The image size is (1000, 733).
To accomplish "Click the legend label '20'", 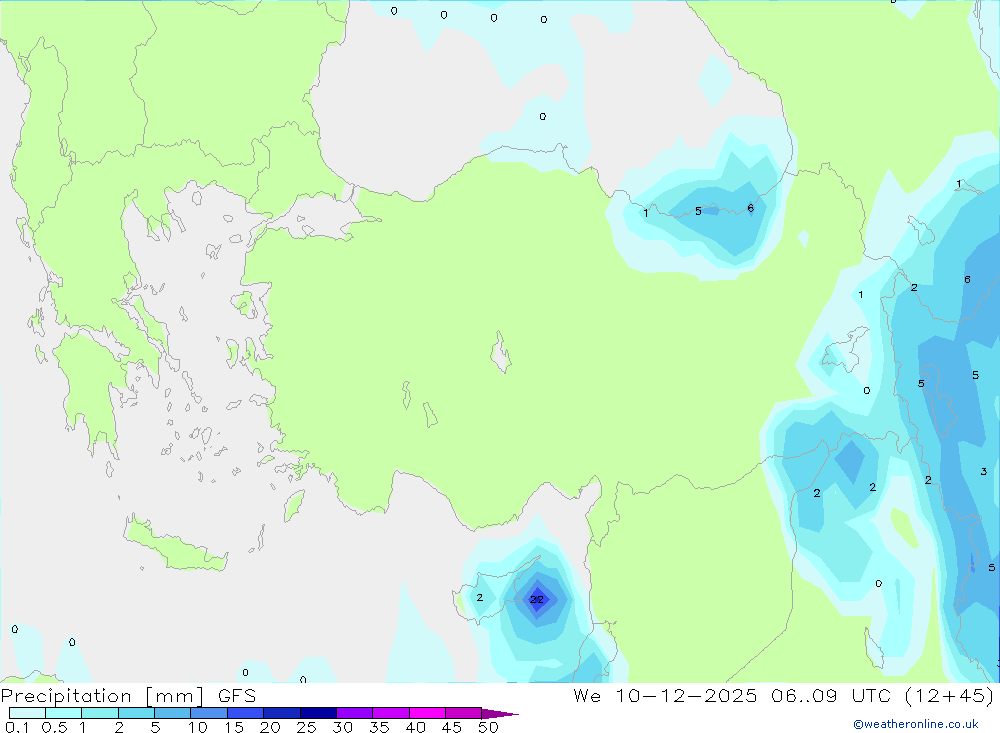I will [270, 727].
